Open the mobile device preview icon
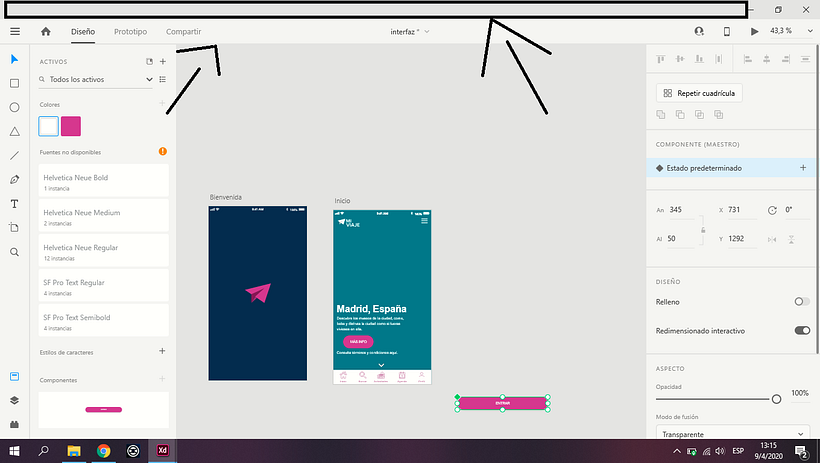Image resolution: width=820 pixels, height=463 pixels. point(726,31)
